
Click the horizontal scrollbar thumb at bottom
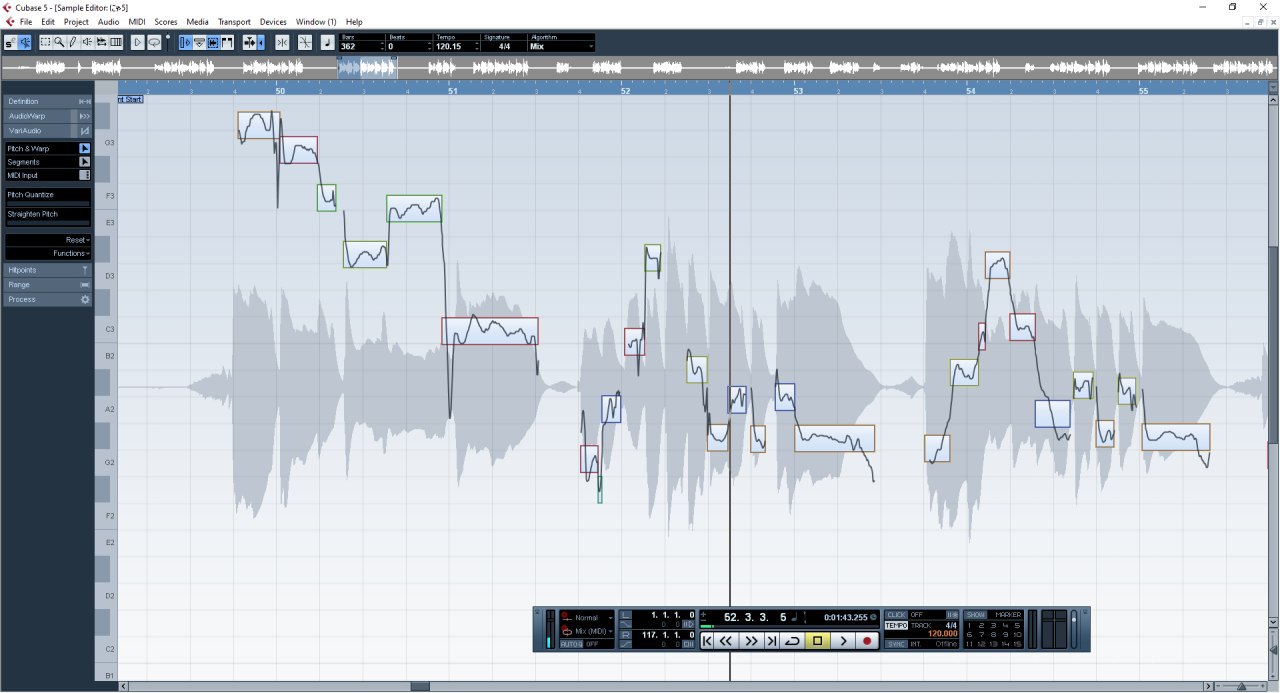click(420, 686)
